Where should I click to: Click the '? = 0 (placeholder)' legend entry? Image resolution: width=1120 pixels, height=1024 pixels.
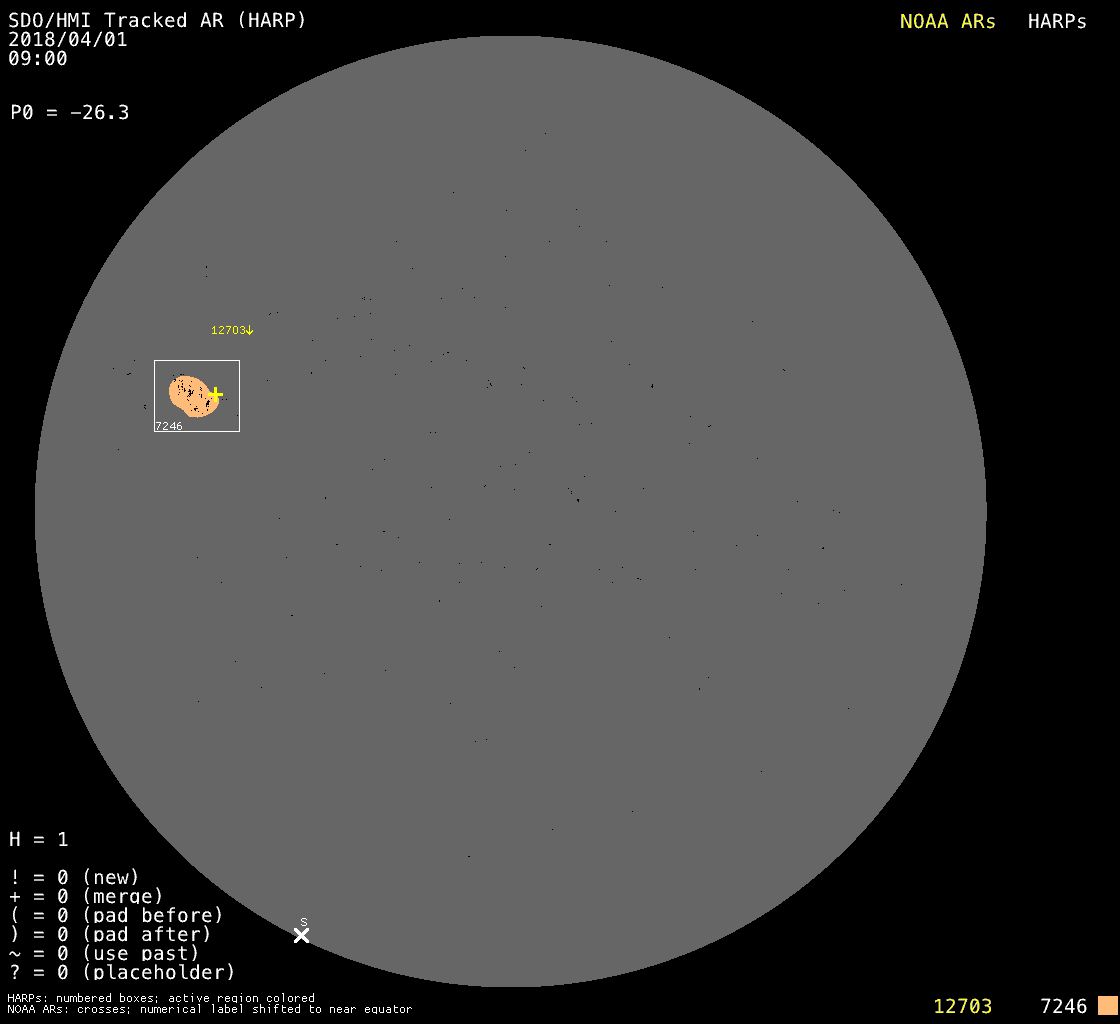point(122,972)
